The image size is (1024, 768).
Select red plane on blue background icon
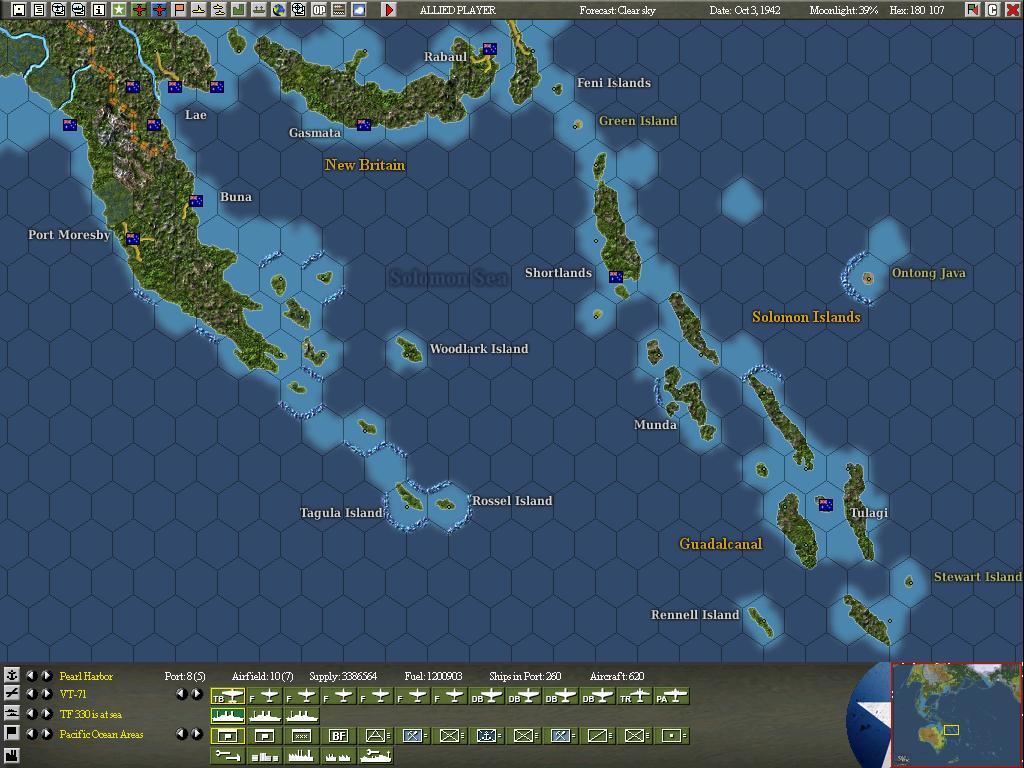tap(159, 10)
